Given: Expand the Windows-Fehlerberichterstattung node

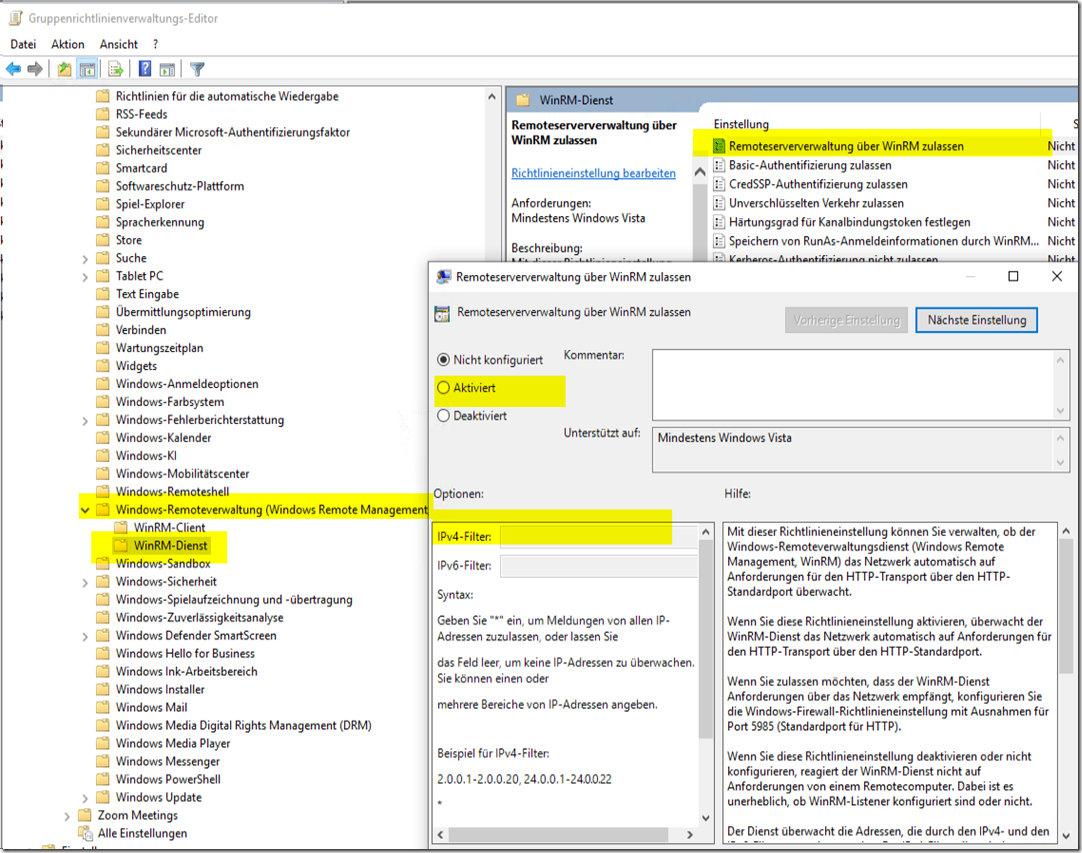Looking at the screenshot, I should [85, 420].
